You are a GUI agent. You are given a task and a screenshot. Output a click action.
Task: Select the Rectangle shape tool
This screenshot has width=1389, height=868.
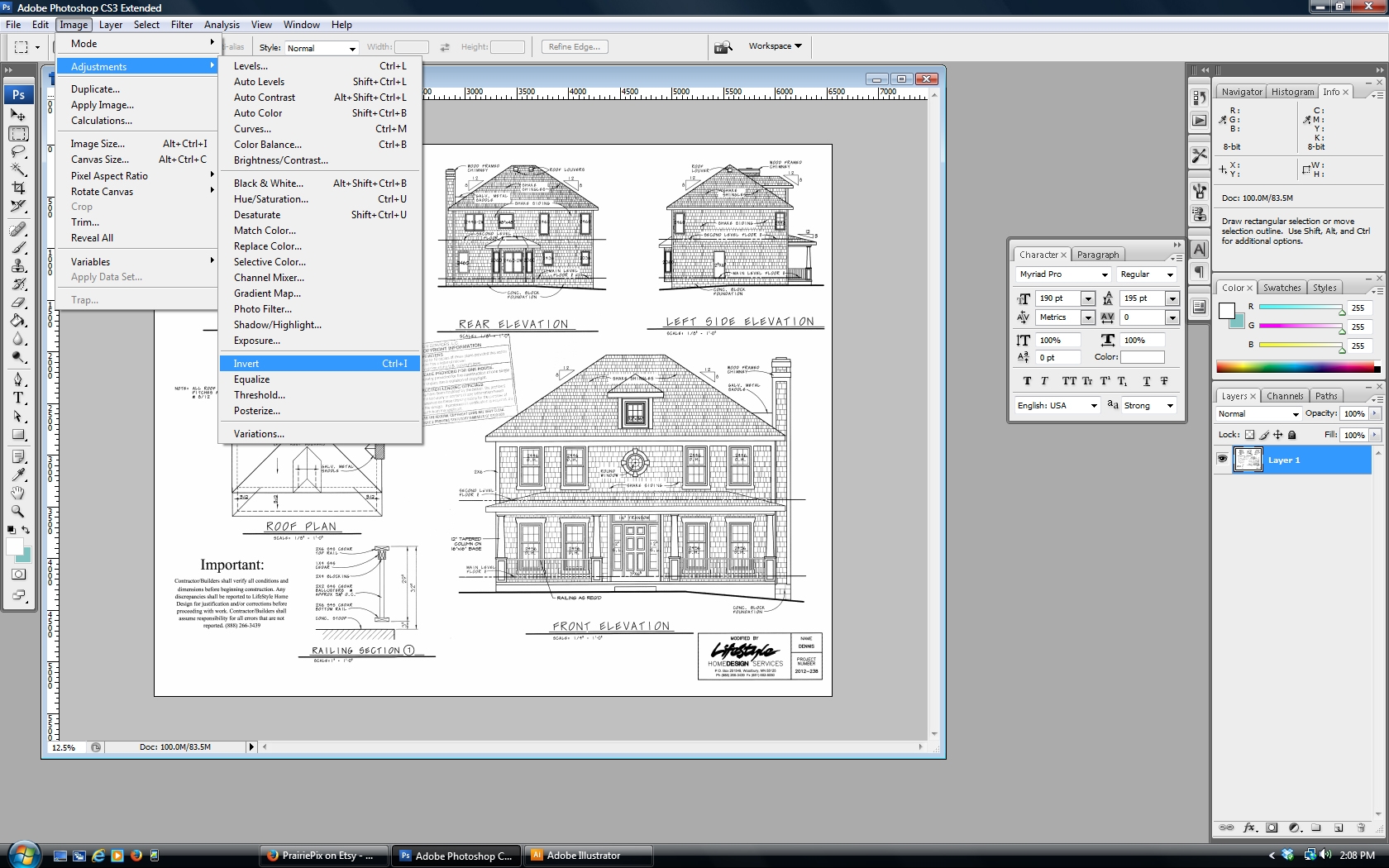coord(18,434)
